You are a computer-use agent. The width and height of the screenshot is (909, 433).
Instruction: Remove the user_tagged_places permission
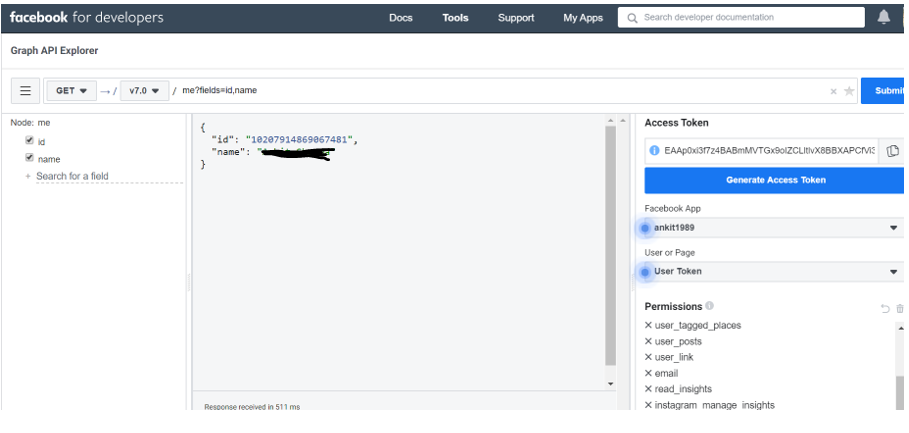[x=648, y=325]
